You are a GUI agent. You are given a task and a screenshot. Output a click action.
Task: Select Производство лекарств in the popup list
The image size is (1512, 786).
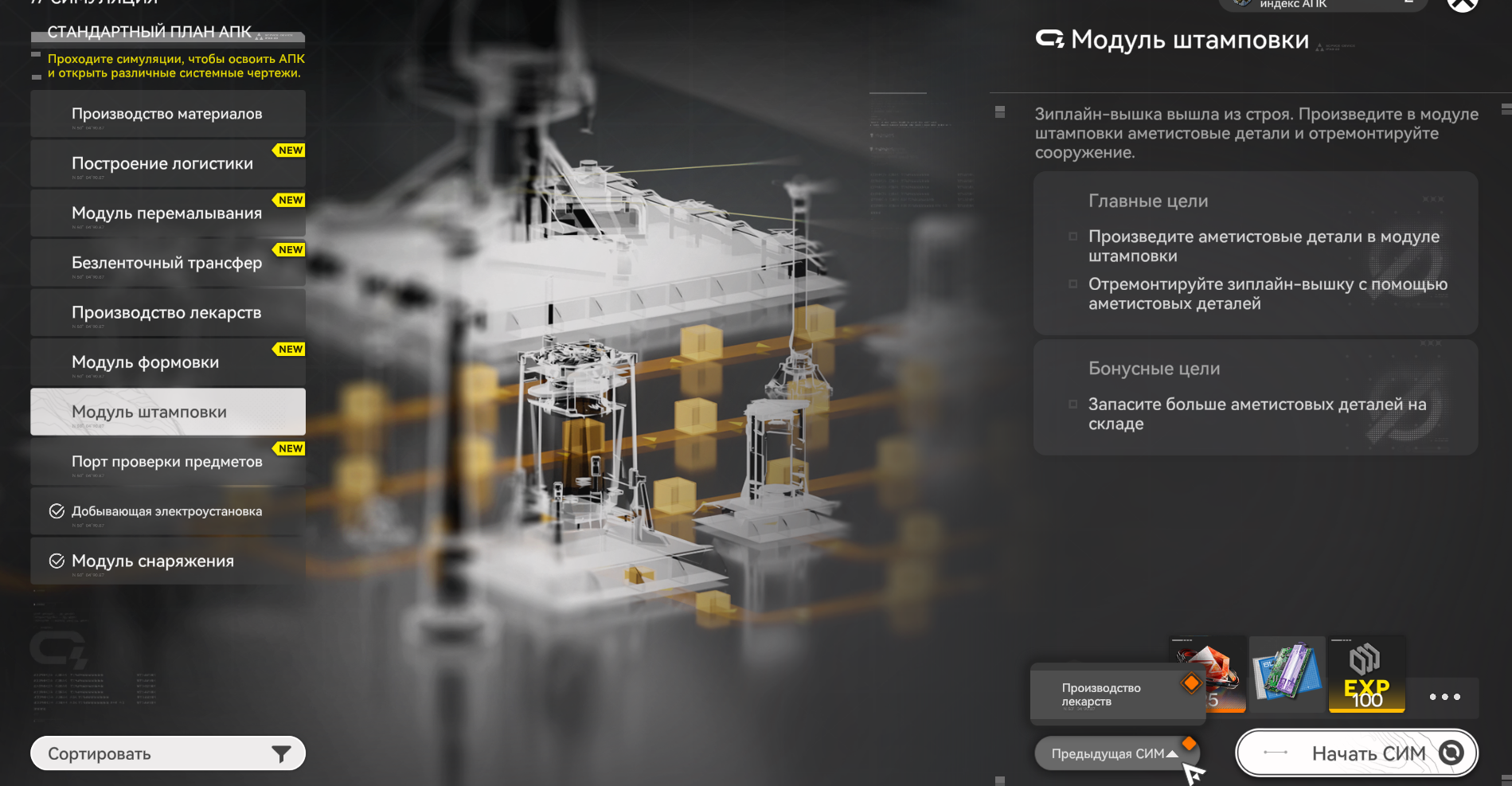tap(1116, 694)
